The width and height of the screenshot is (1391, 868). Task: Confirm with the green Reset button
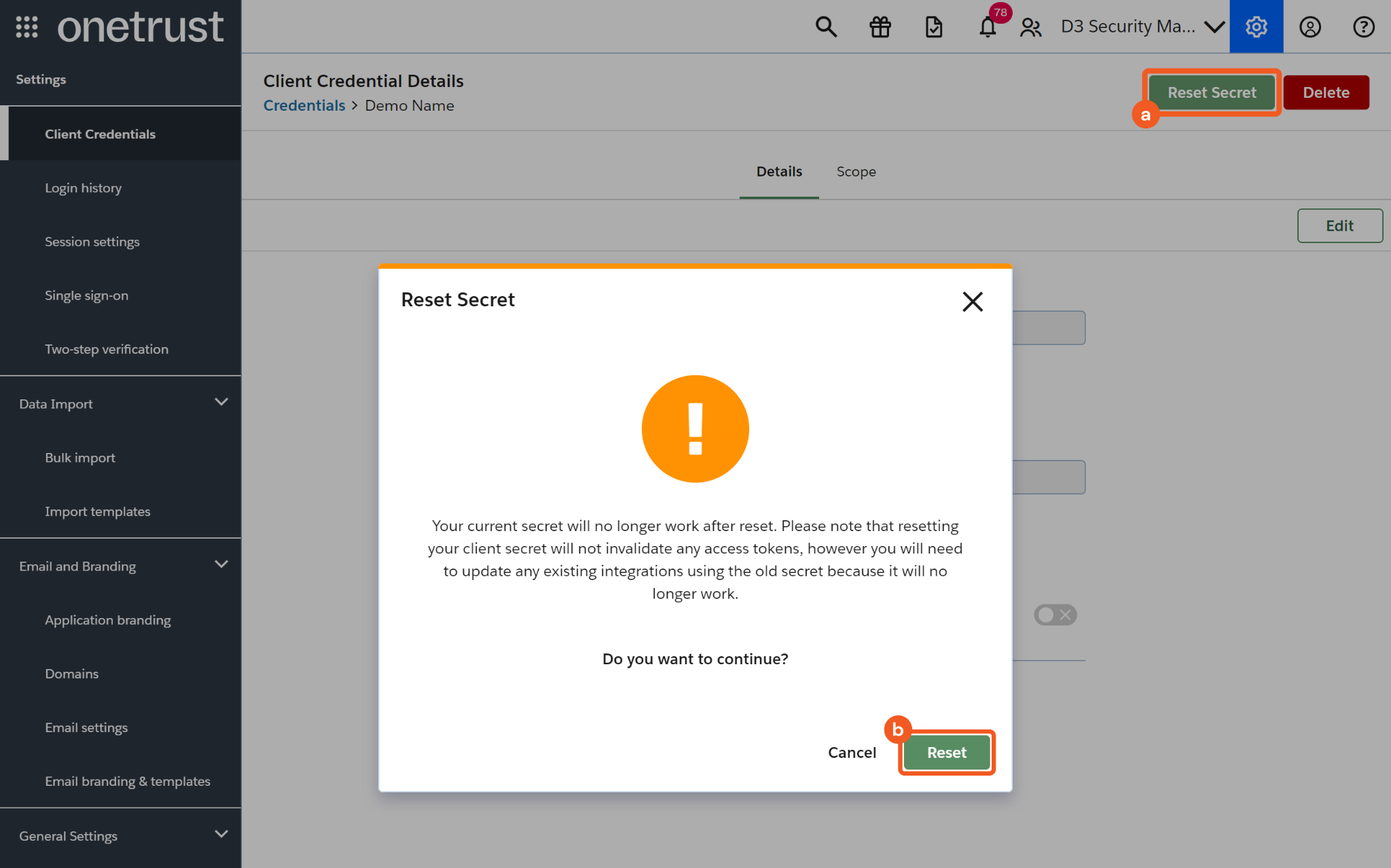[946, 753]
